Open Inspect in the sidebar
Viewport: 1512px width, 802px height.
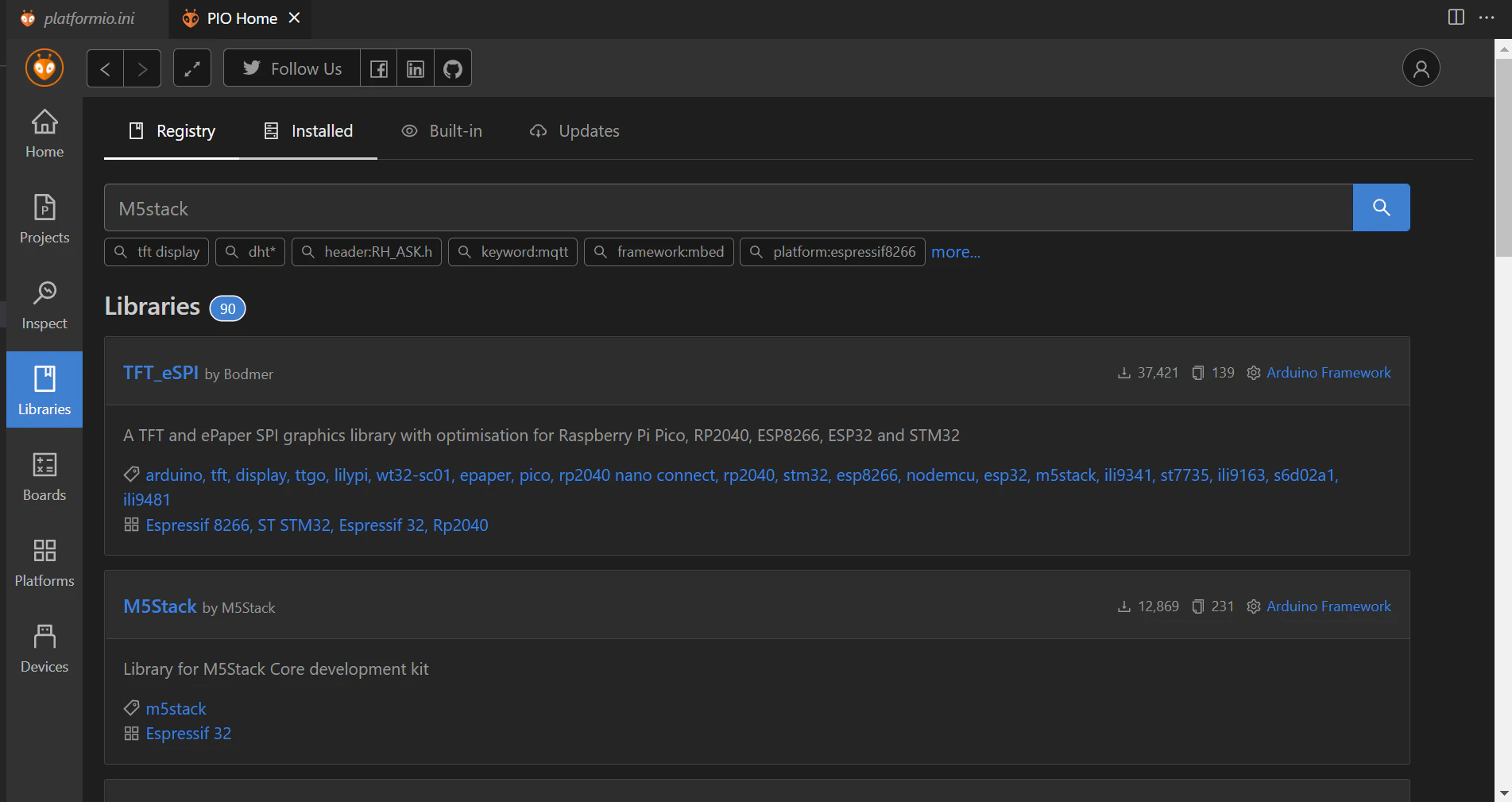click(x=44, y=305)
